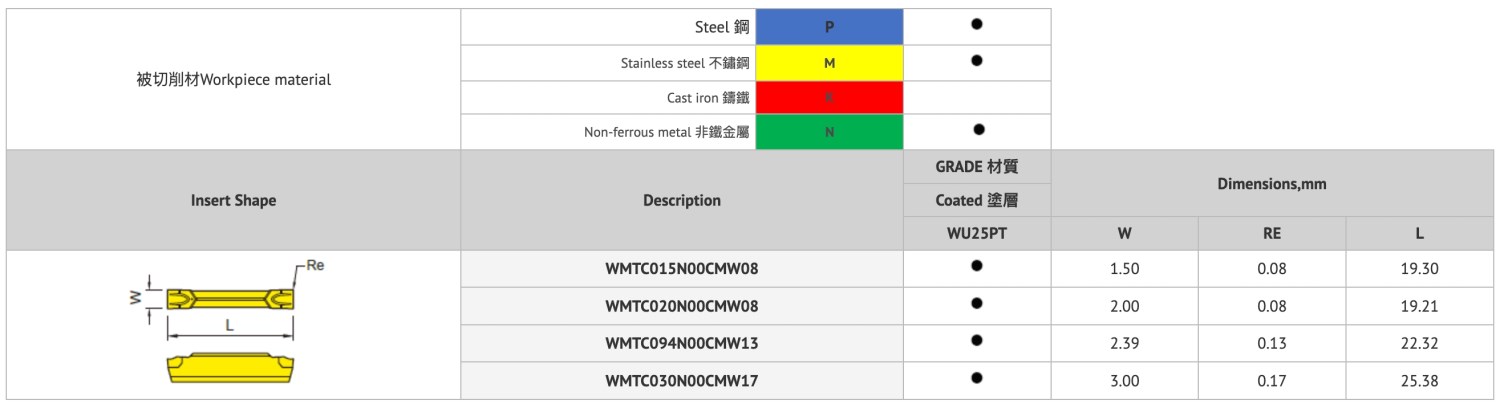This screenshot has height=408, width=1500.
Task: Click the black dot in Stainless steel row
Action: point(977,60)
